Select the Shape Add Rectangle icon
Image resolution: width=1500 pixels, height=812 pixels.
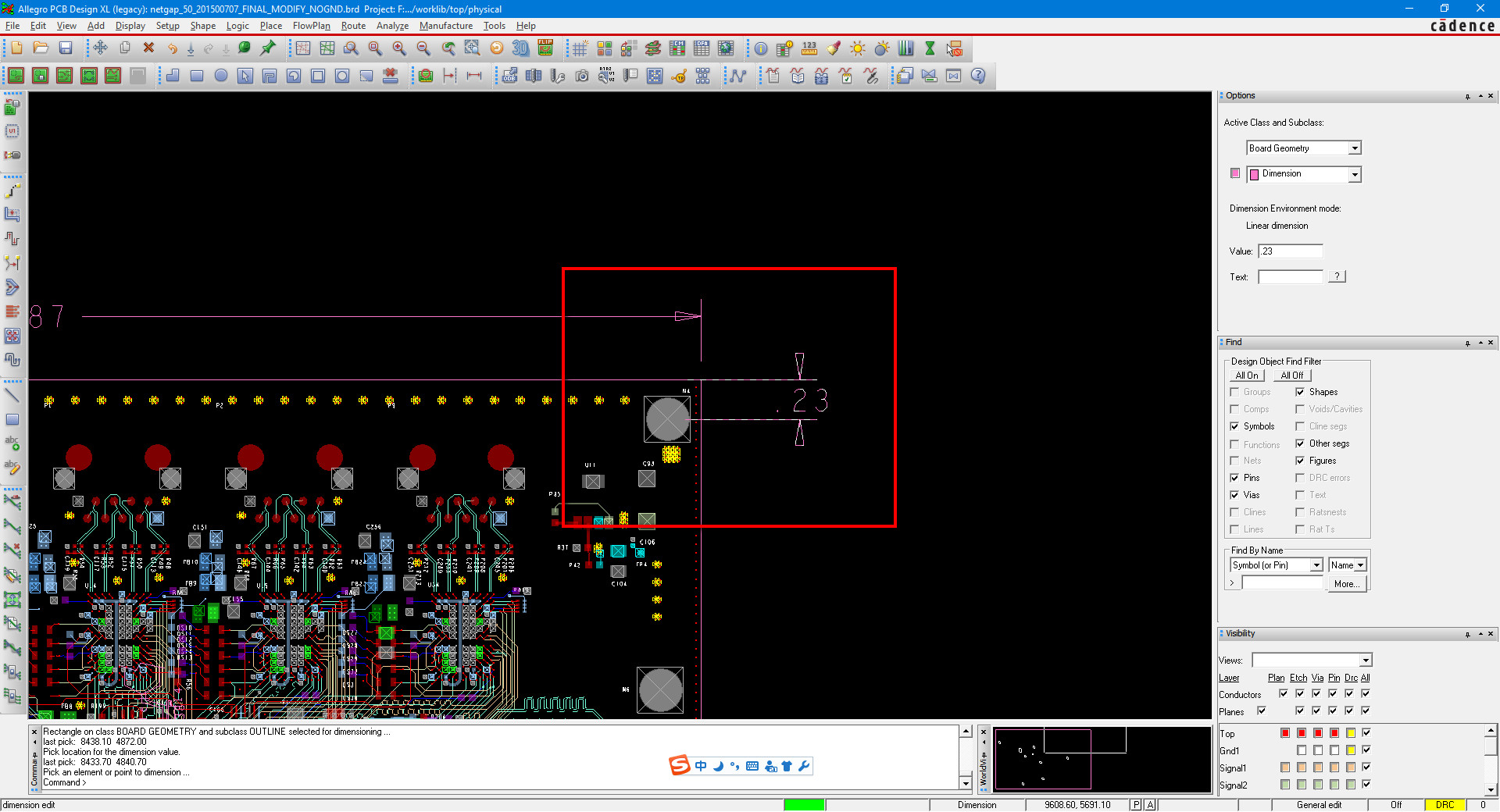(197, 76)
